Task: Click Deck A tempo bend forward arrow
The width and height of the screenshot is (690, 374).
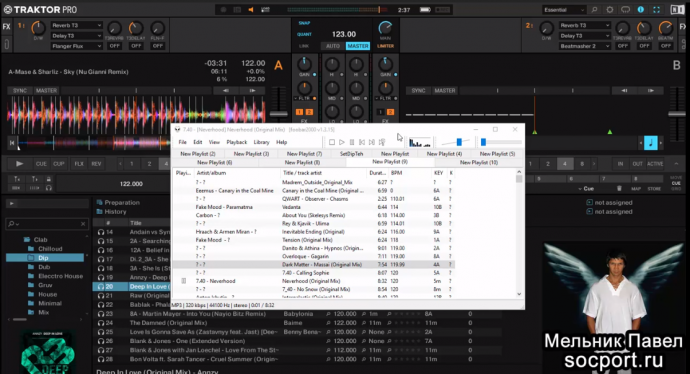Action: tap(253, 91)
